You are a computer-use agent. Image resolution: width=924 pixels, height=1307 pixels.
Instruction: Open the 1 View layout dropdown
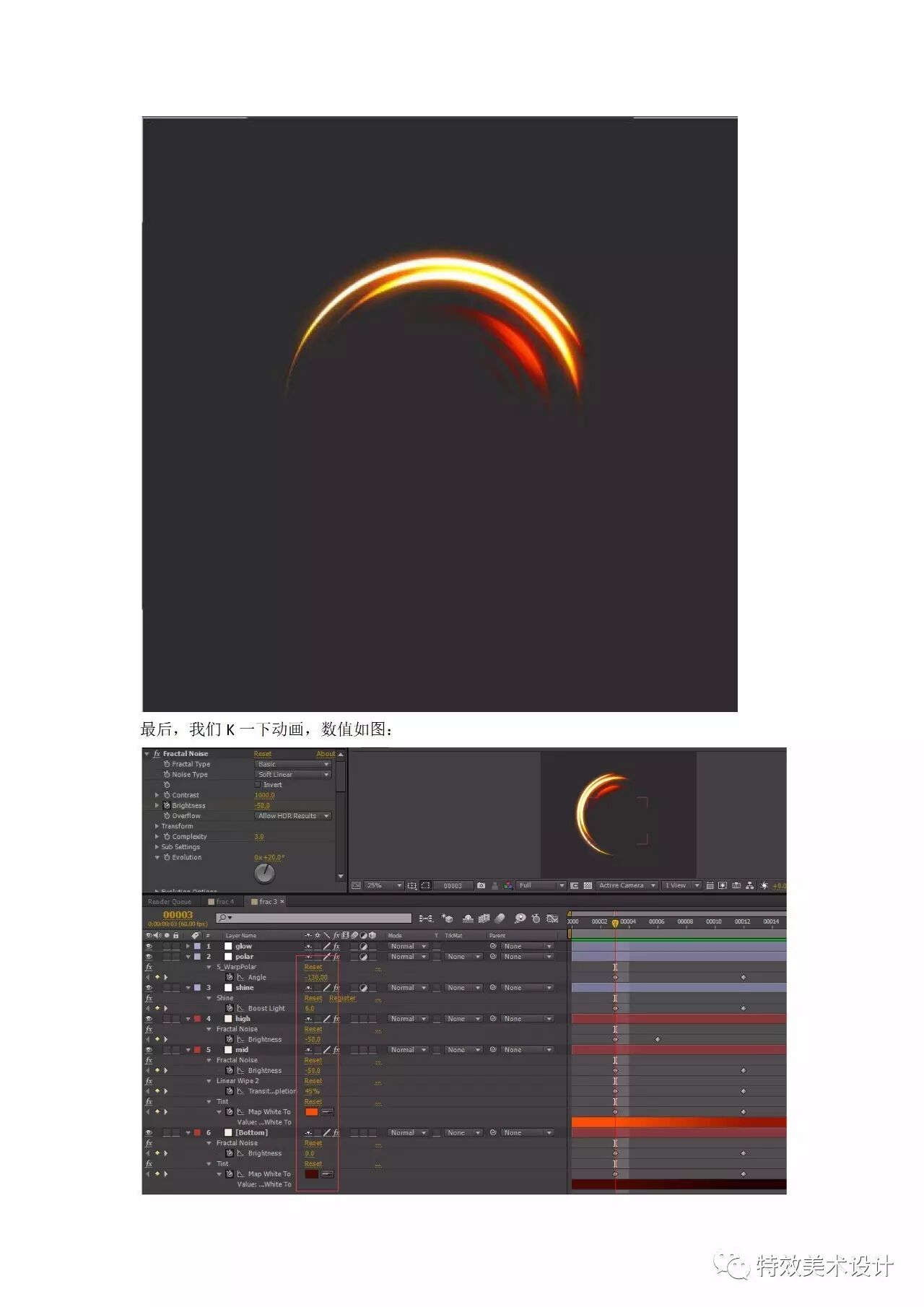point(681,885)
